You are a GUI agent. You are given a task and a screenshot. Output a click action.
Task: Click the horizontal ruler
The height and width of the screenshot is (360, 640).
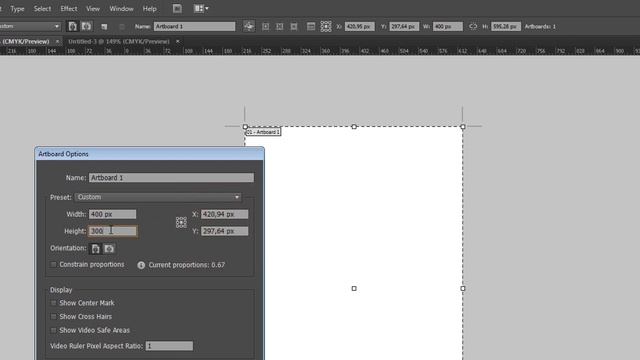[320, 51]
